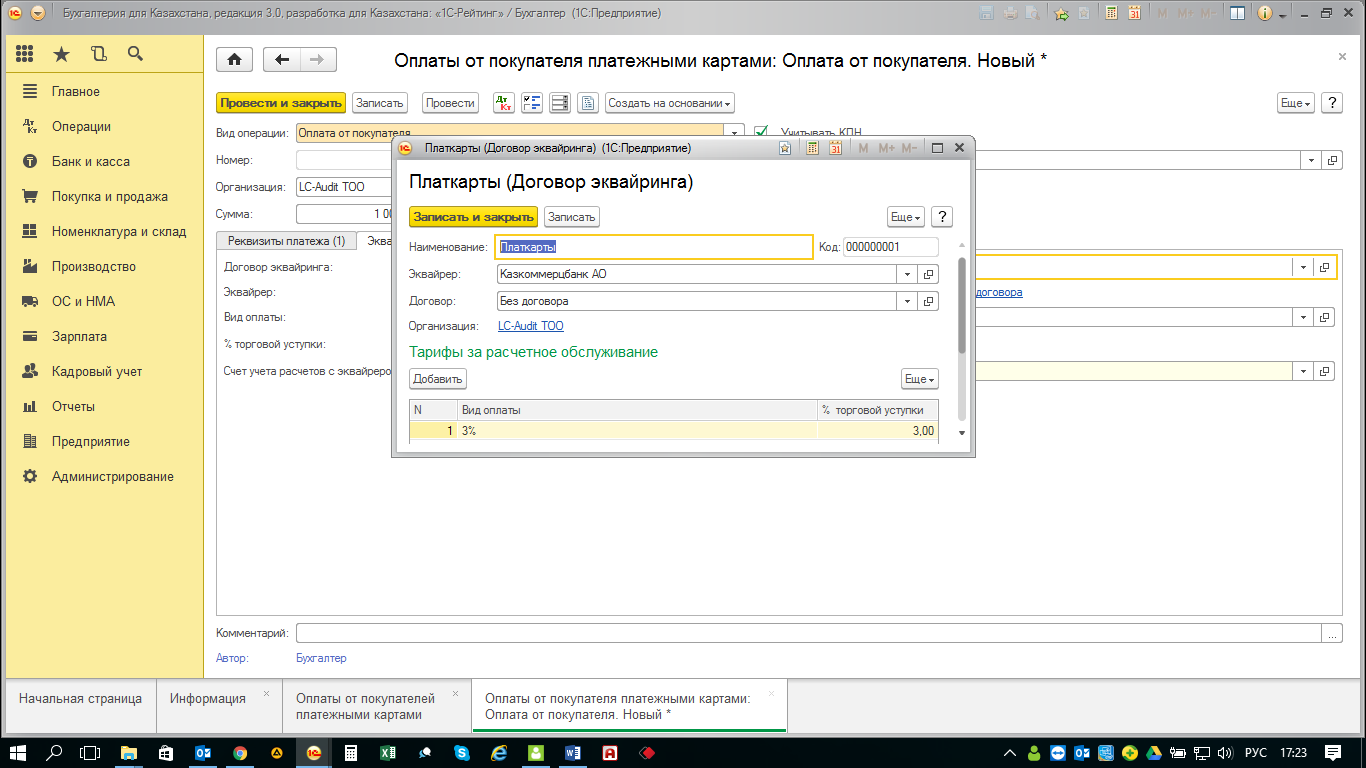
Task: Open calculator in Платкарты dialog title bar
Action: (x=813, y=148)
